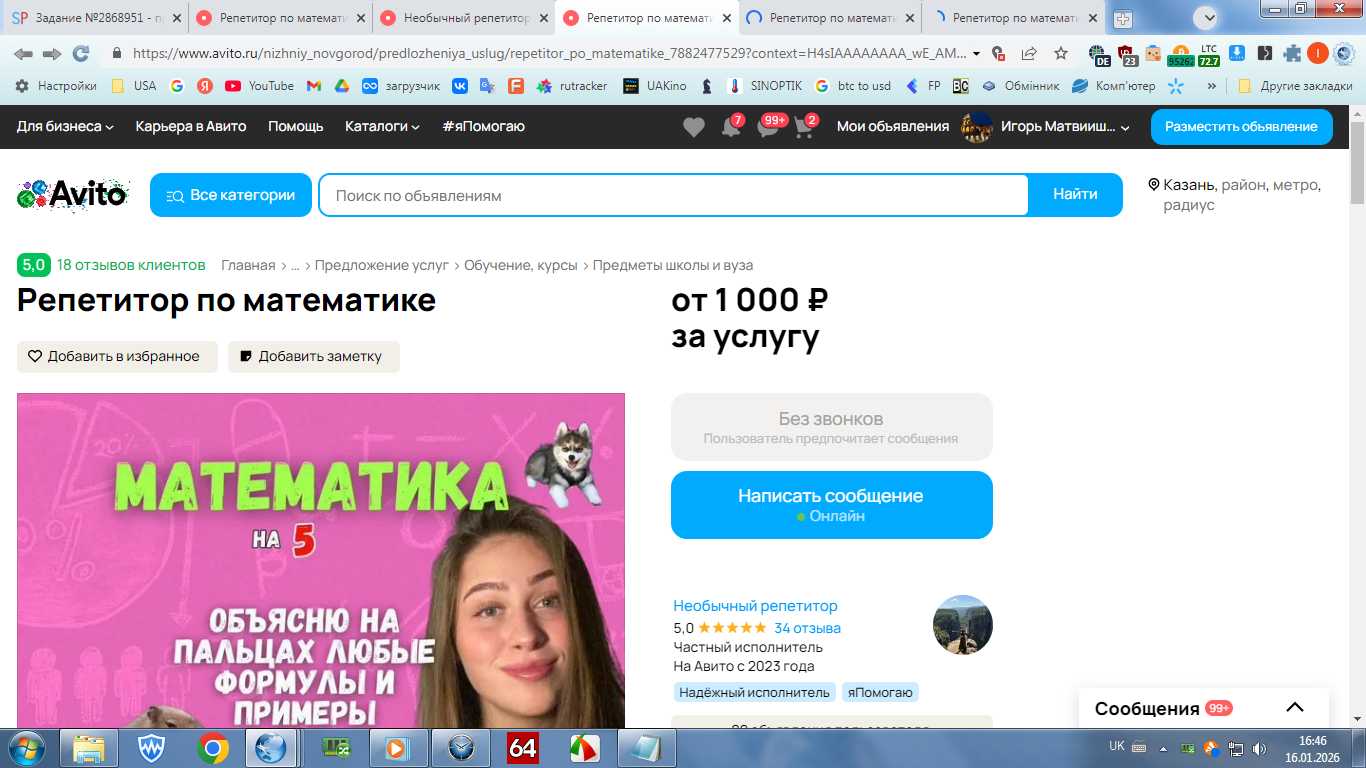Open the VK bookmark icon
1366x768 pixels.
(x=460, y=86)
